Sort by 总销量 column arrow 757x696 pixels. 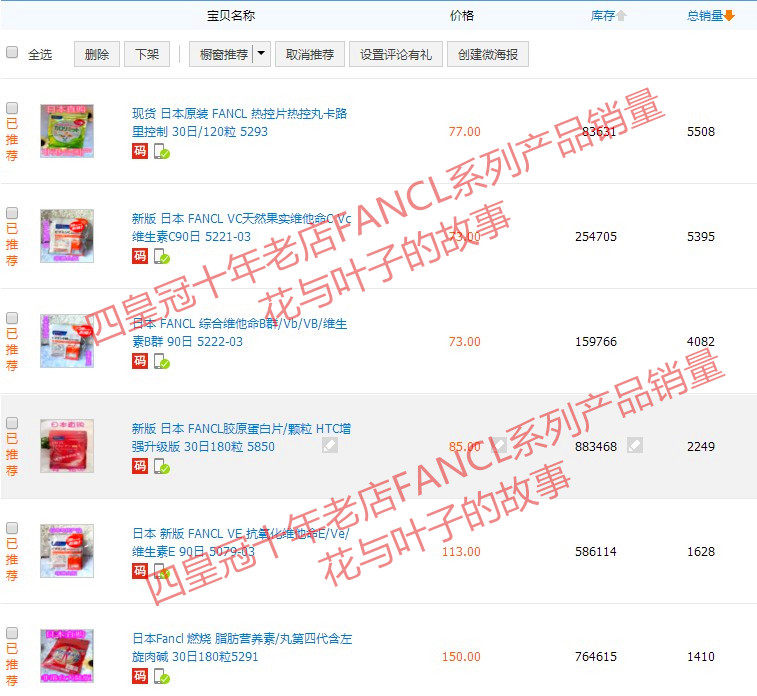(x=729, y=16)
